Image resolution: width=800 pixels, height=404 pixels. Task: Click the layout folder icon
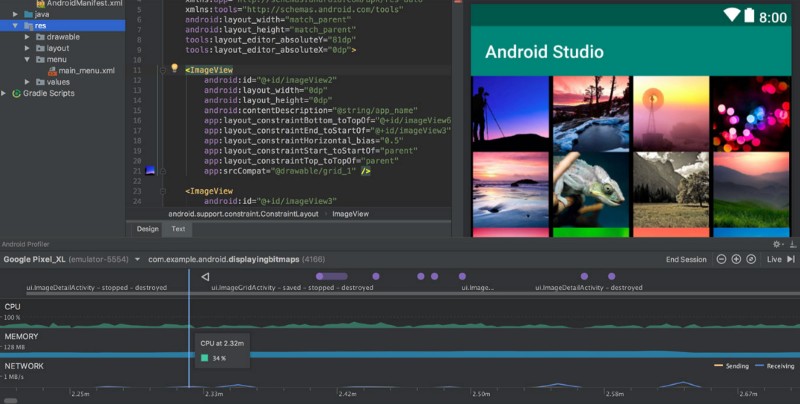pos(40,48)
